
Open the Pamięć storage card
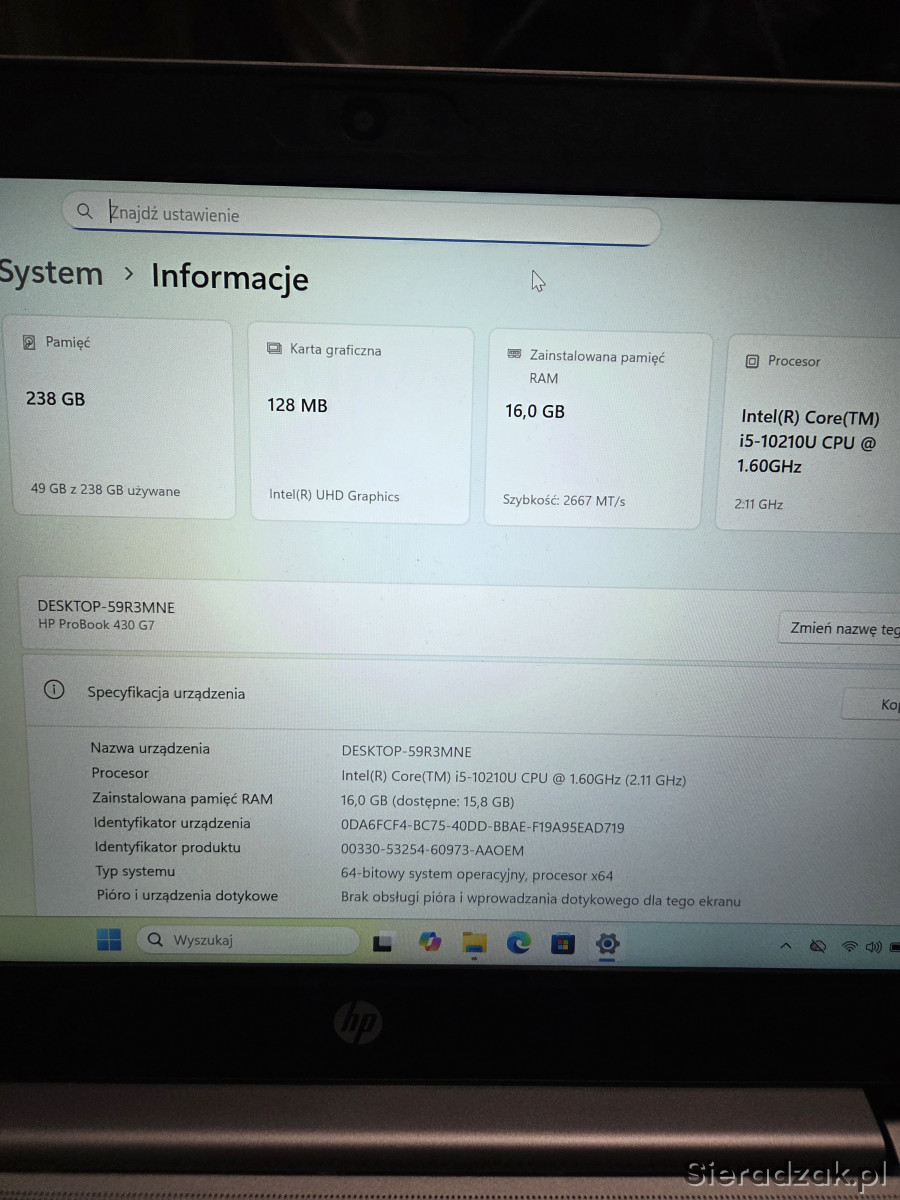point(122,418)
